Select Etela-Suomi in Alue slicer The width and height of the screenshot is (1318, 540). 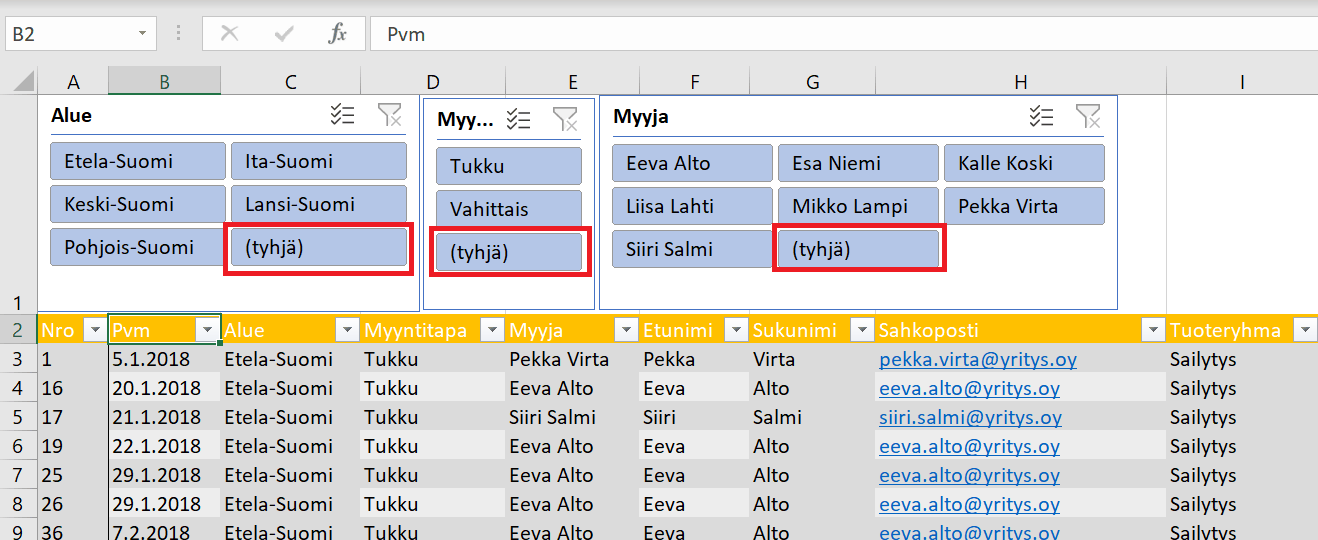tap(138, 161)
